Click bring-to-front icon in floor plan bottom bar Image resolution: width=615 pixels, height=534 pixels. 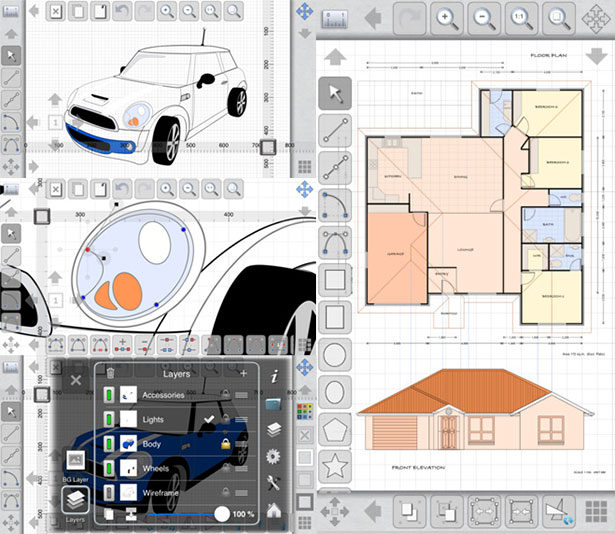click(409, 511)
